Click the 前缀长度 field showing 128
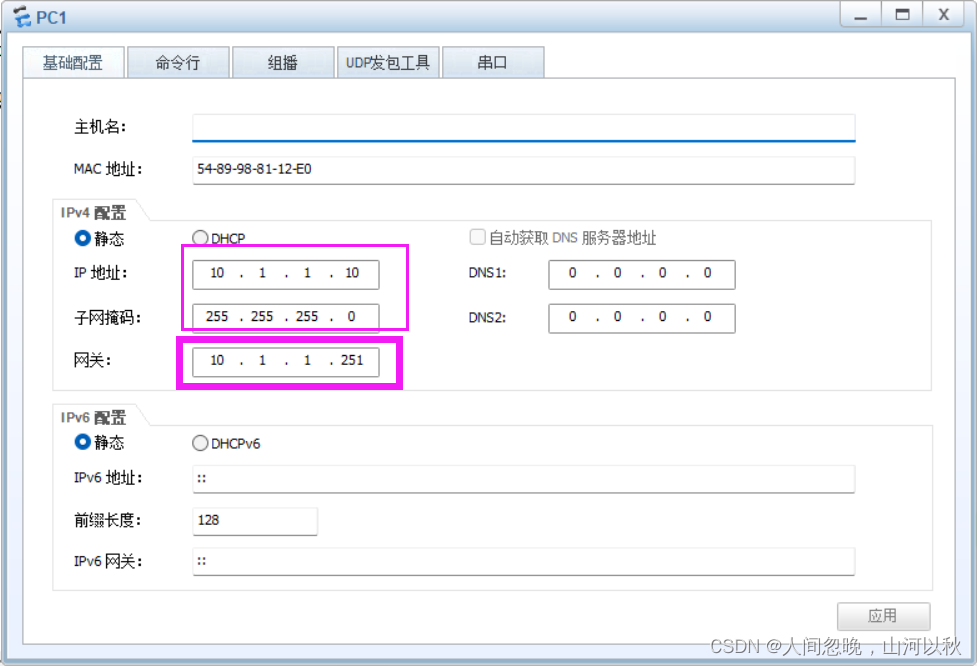This screenshot has width=977, height=666. click(255, 521)
